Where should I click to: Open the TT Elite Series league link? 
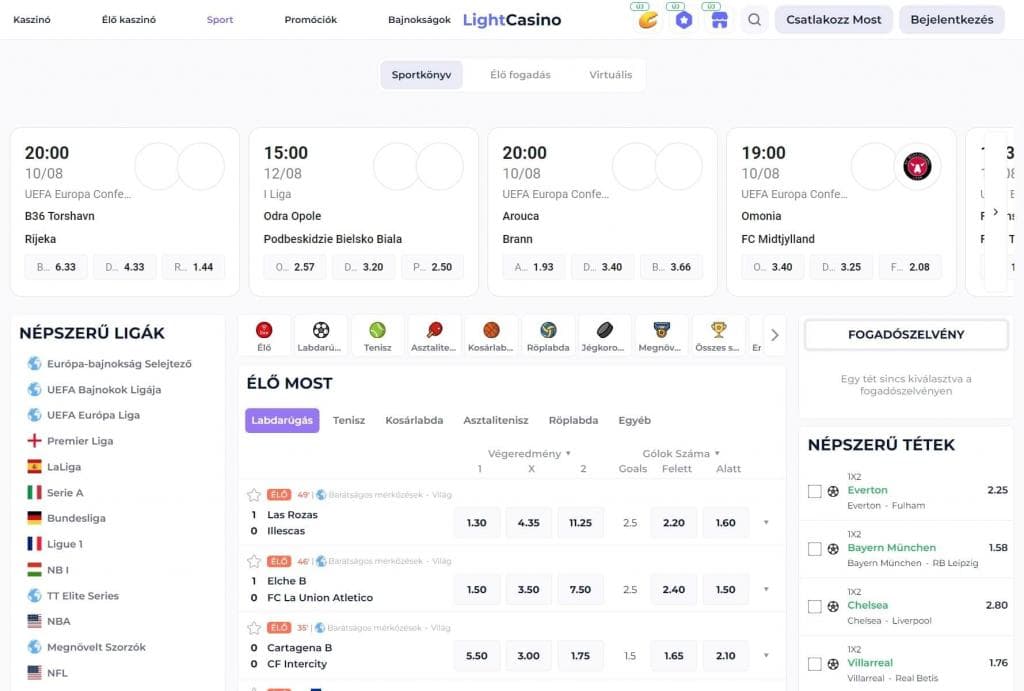pos(83,596)
